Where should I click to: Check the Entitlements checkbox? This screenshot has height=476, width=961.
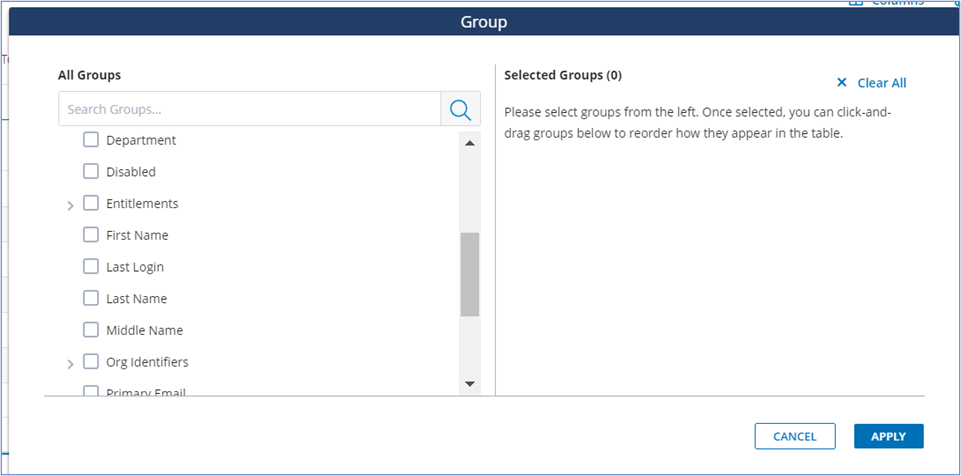tap(91, 203)
